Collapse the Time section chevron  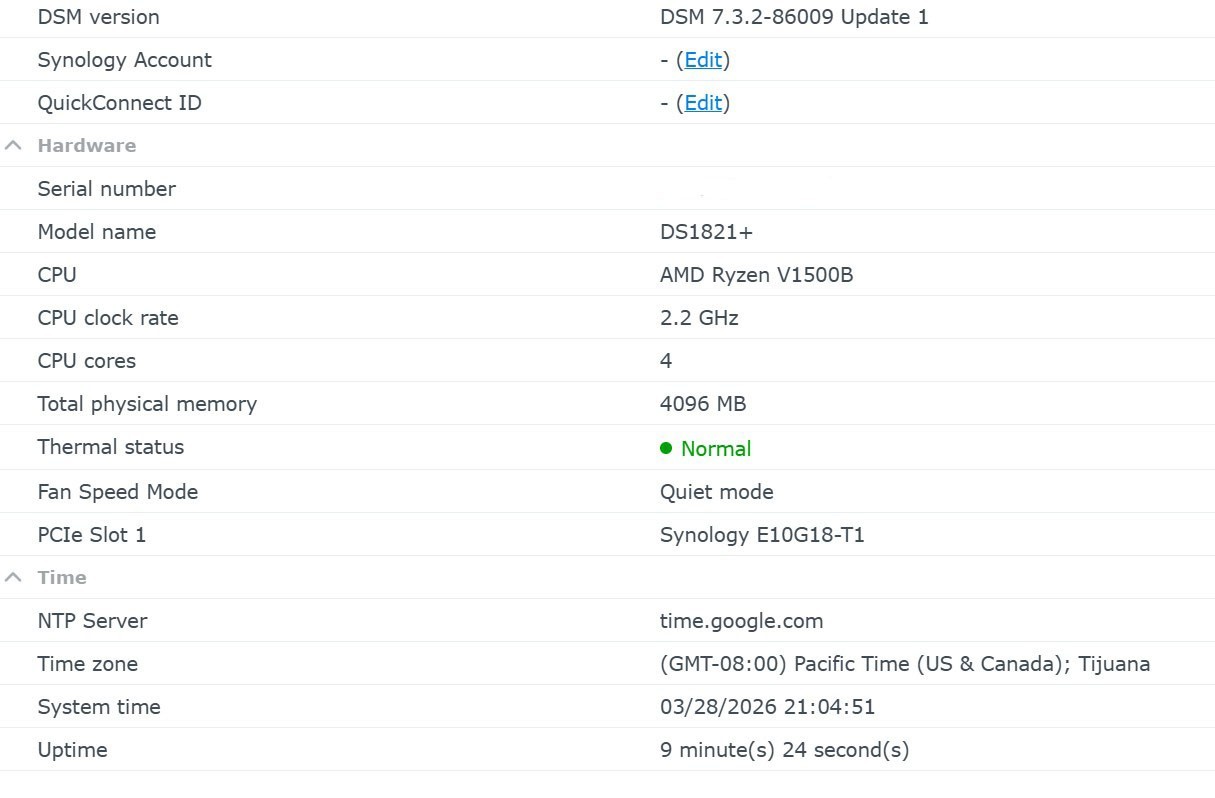click(x=14, y=578)
